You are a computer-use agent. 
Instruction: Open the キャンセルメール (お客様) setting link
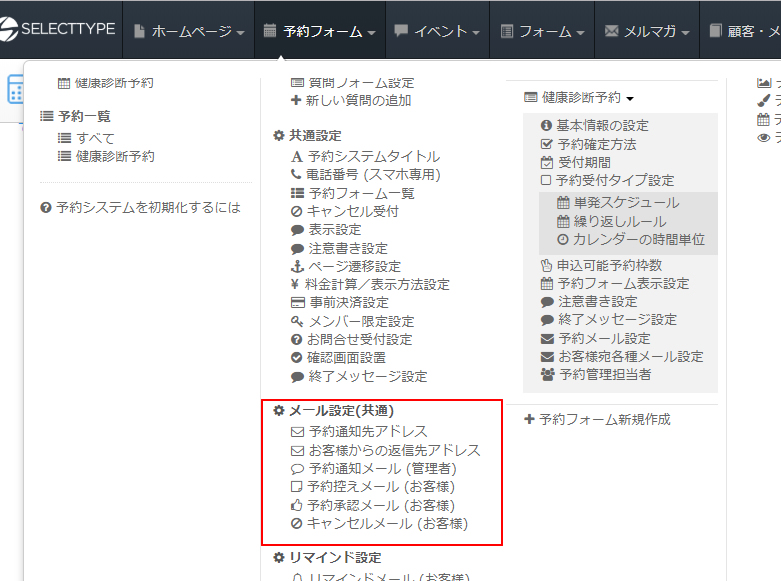click(378, 523)
